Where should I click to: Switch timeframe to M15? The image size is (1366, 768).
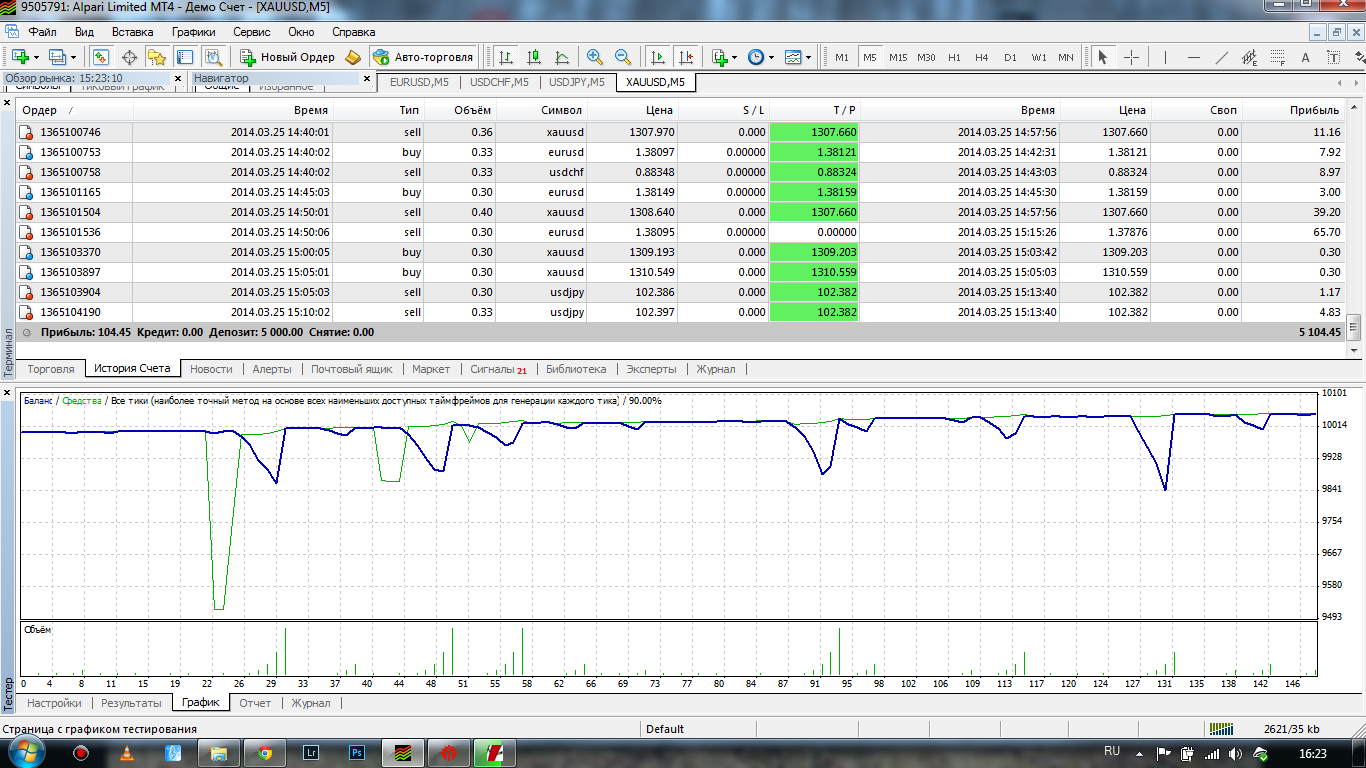pos(898,57)
